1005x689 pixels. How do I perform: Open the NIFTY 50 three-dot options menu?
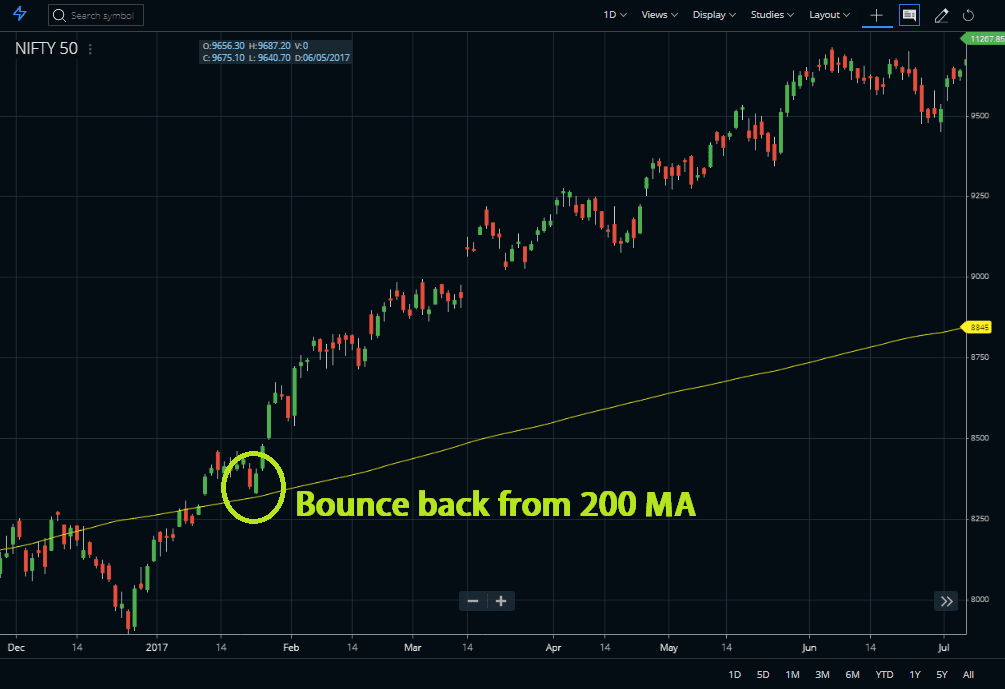point(90,49)
